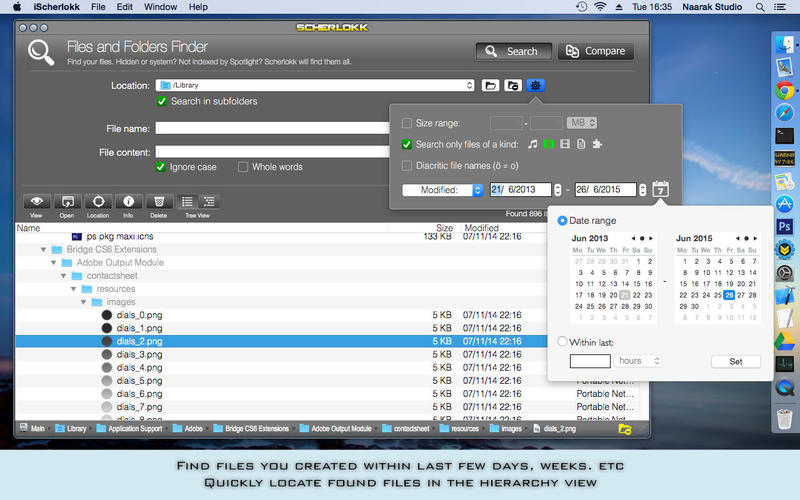The width and height of the screenshot is (800, 500).
Task: Switch to flat list view icon
Action: (187, 202)
